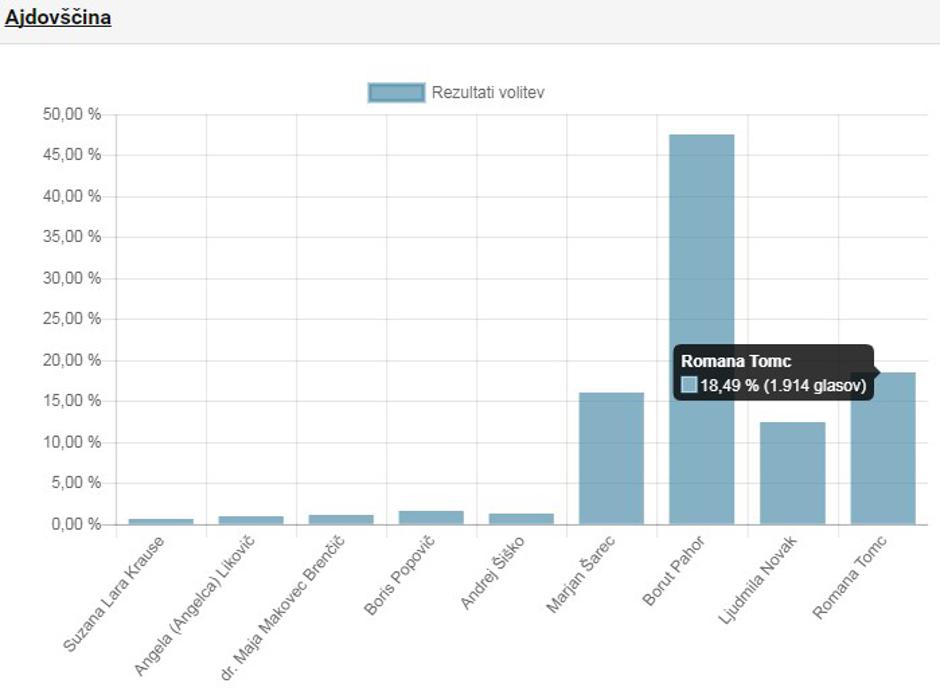This screenshot has width=940, height=691.
Task: Click the color square inside the tooltip
Action: (x=689, y=385)
